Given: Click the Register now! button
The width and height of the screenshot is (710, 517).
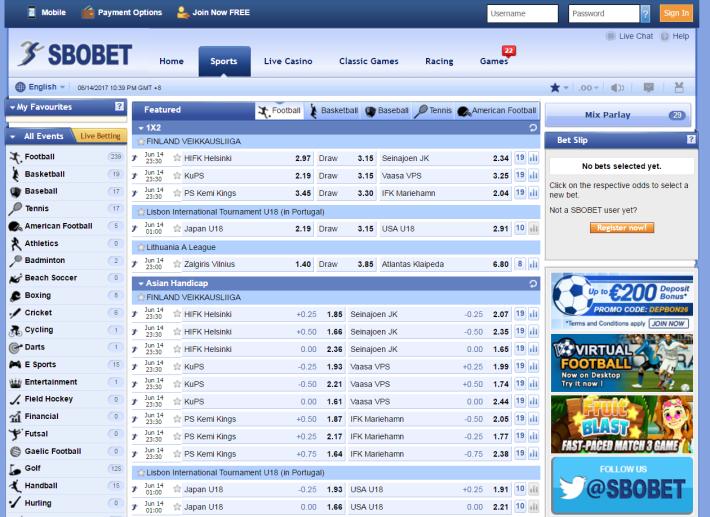Looking at the screenshot, I should click(x=622, y=228).
